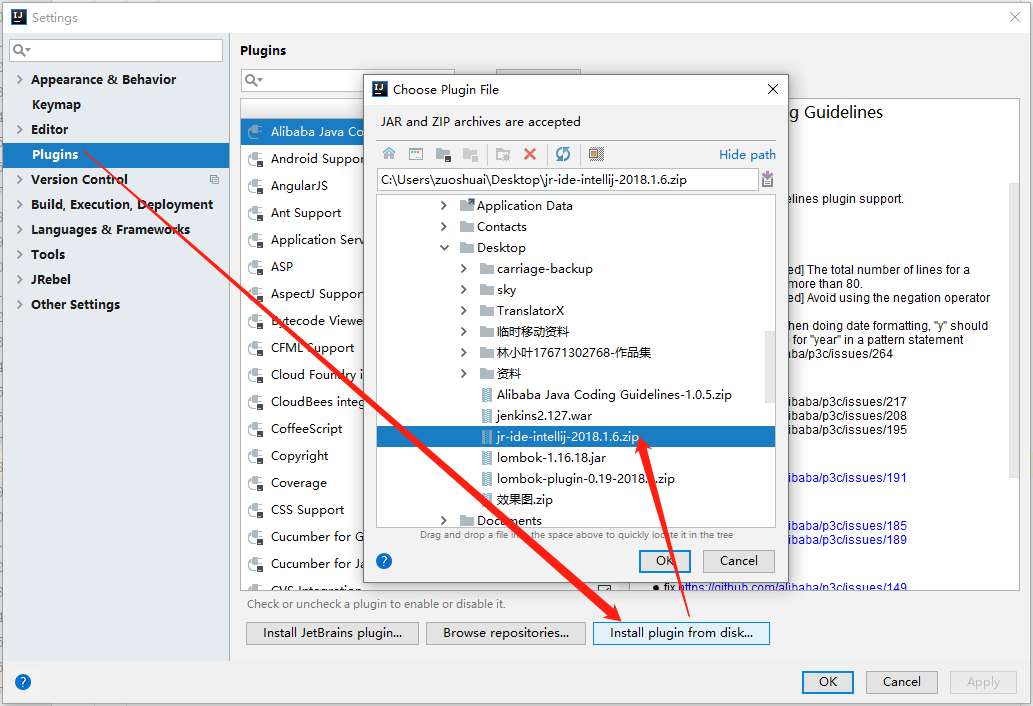This screenshot has height=706, width=1033.
Task: Expand the carriage-backup folder
Action: [464, 269]
